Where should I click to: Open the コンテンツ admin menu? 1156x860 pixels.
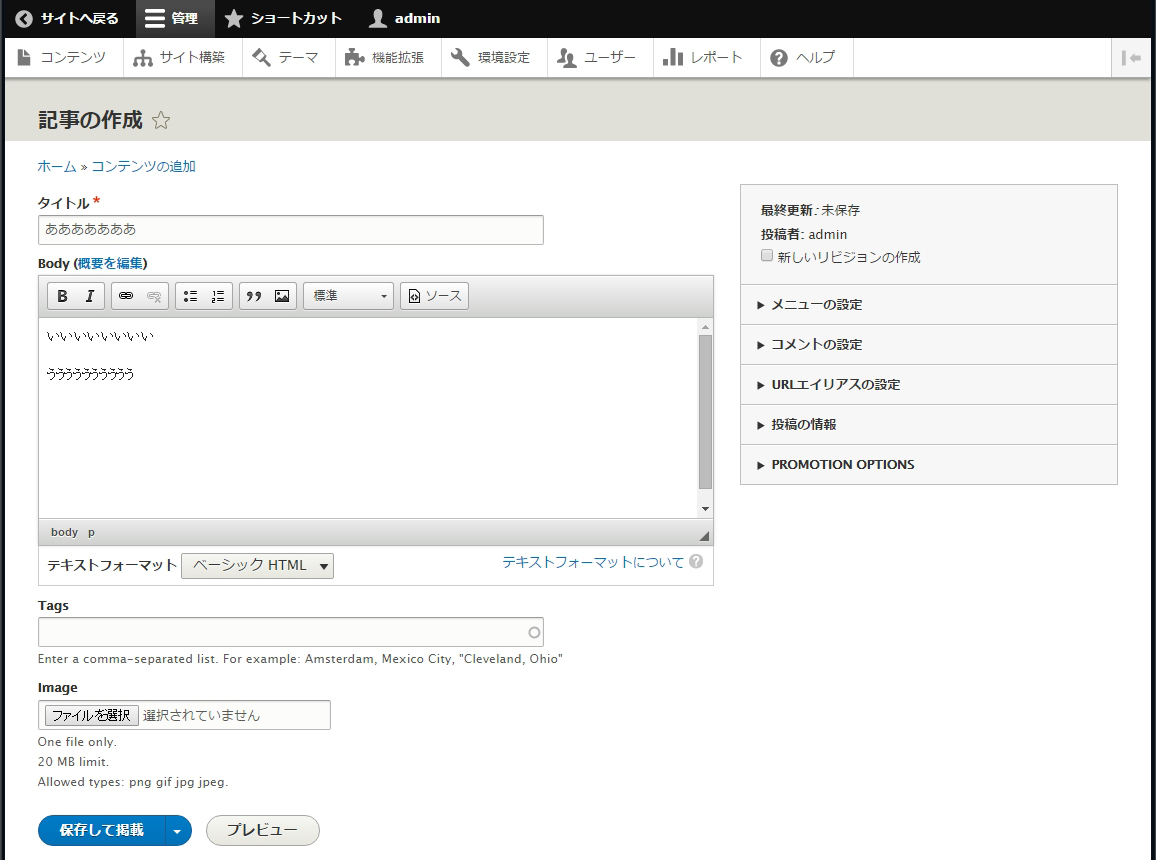(63, 58)
